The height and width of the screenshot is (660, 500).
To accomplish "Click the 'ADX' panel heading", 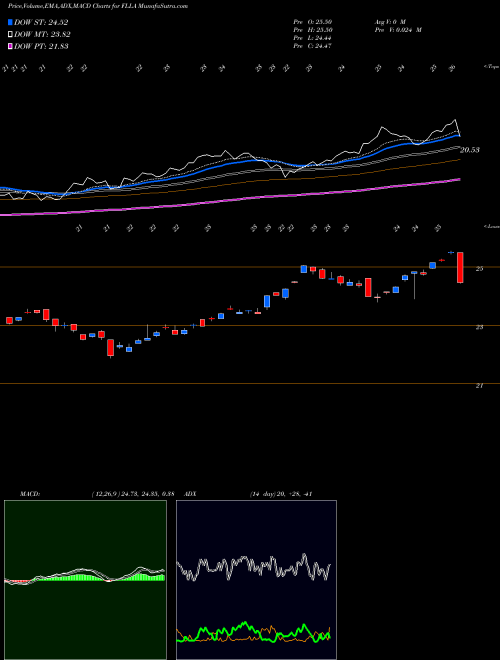I will tap(190, 494).
